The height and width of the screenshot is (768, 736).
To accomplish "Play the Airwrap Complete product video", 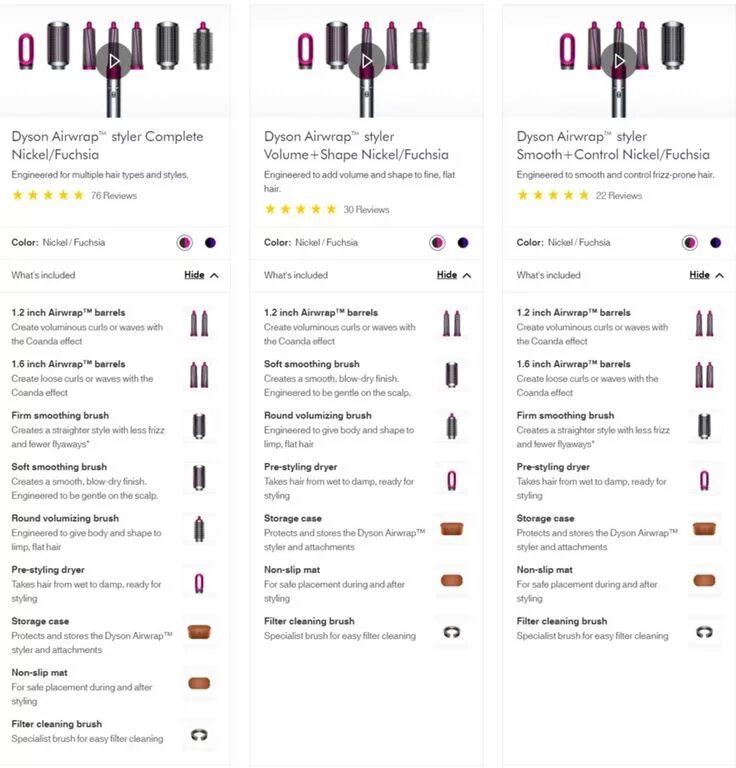I will coord(114,61).
